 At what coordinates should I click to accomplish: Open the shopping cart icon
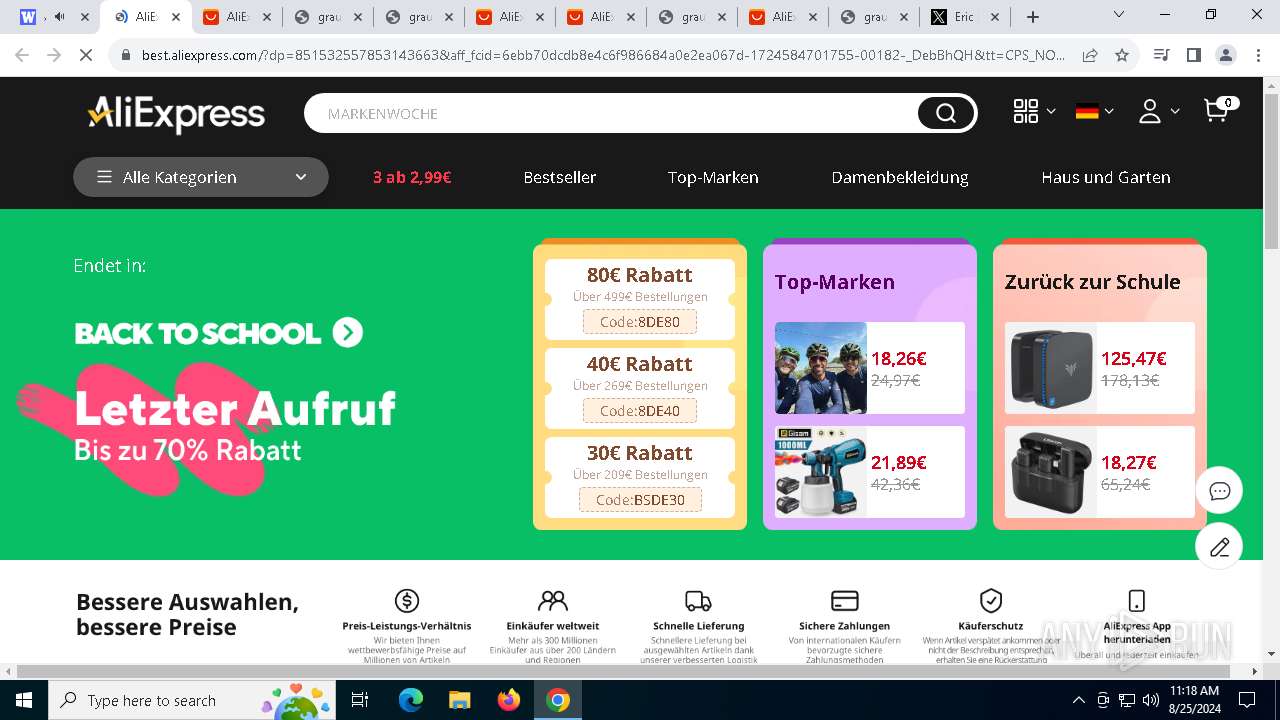(1216, 111)
